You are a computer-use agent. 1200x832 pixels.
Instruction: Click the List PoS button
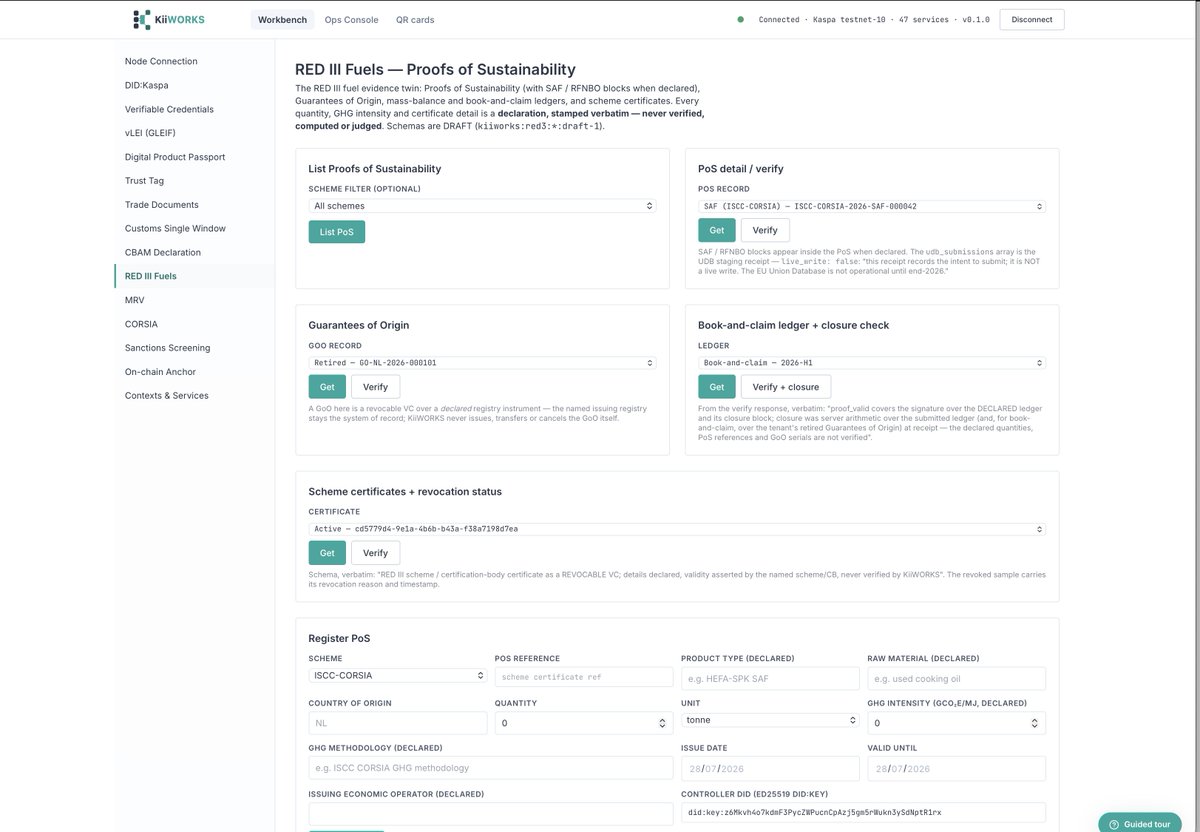tap(337, 232)
